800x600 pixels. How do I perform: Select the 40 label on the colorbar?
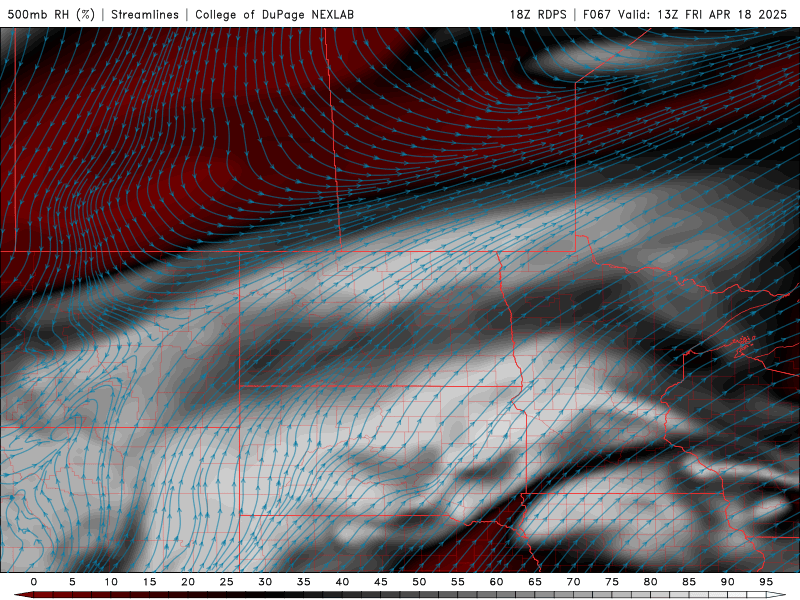342,582
